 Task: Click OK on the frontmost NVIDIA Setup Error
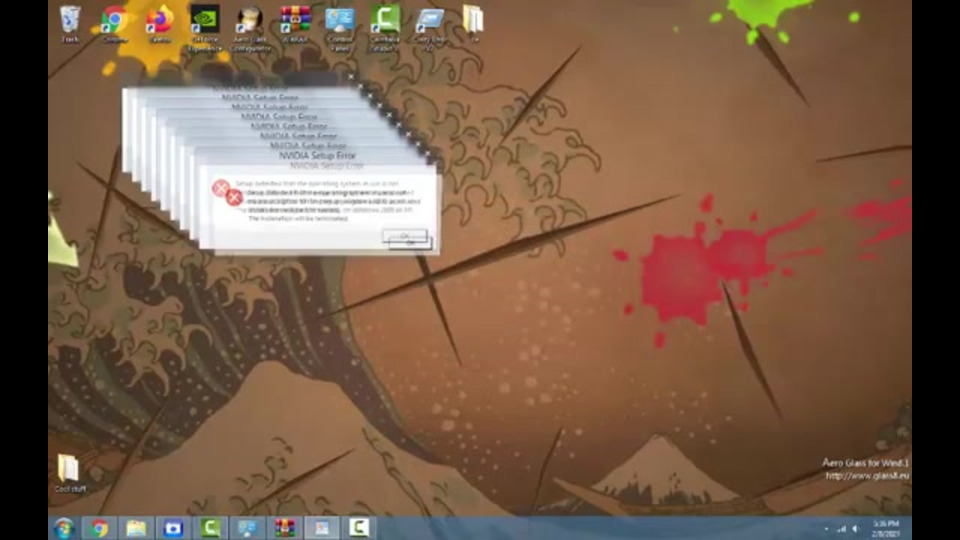pos(410,243)
